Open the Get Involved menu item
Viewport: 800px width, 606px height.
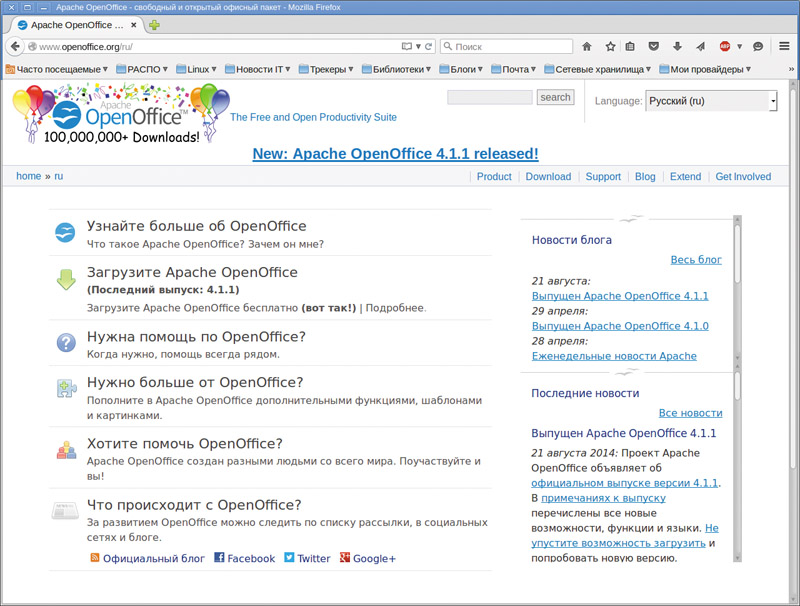pyautogui.click(x=743, y=176)
